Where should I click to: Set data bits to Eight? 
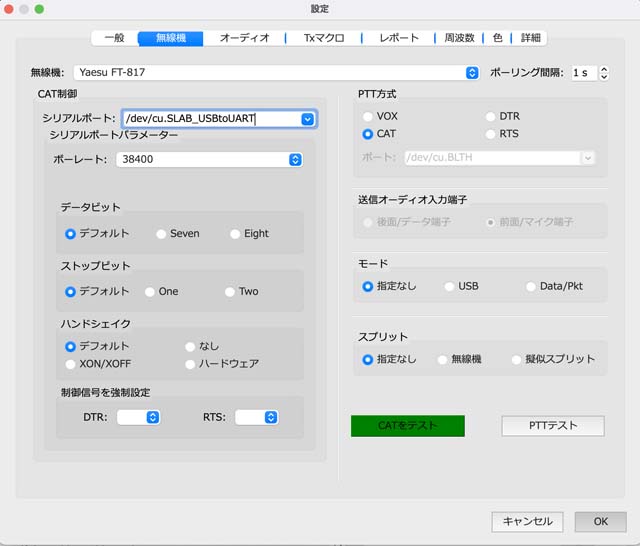[236, 234]
